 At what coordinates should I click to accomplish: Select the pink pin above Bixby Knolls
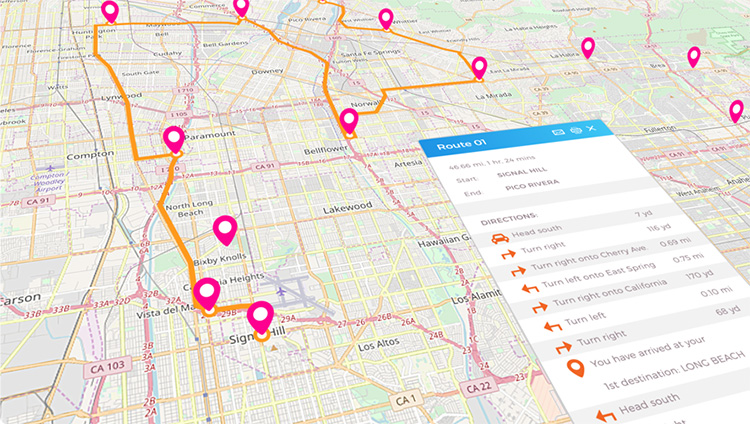225,231
